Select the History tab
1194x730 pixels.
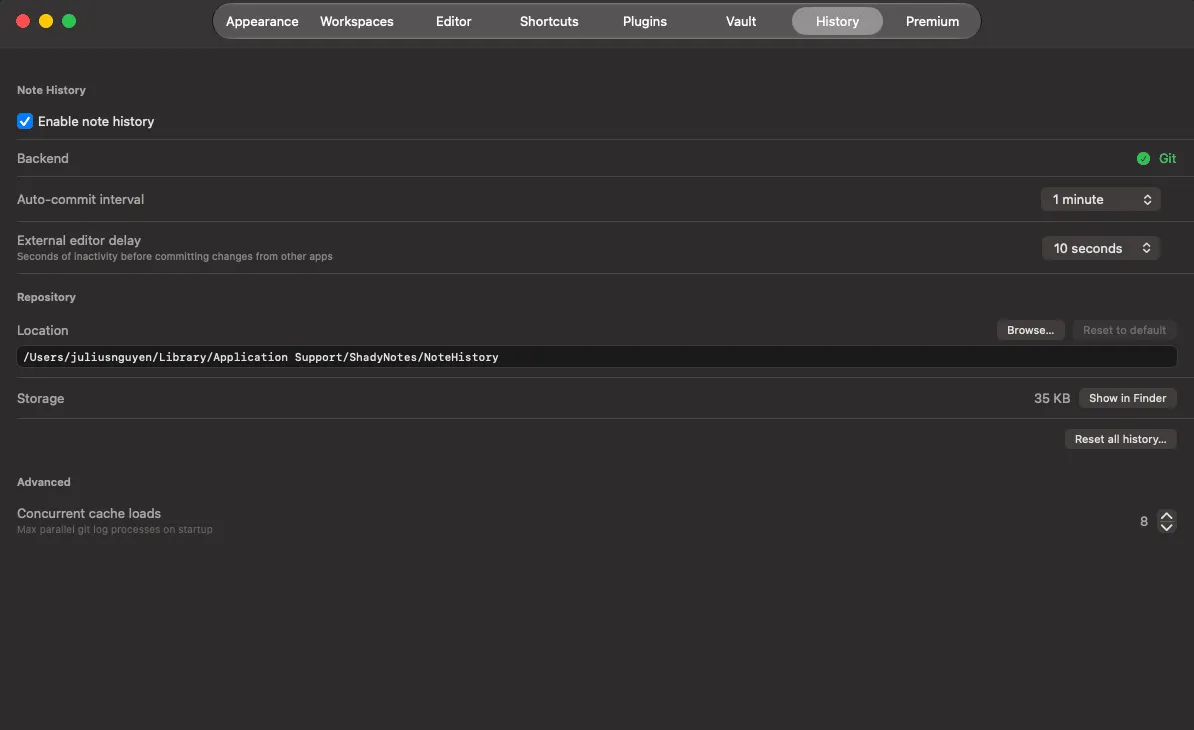tap(837, 21)
